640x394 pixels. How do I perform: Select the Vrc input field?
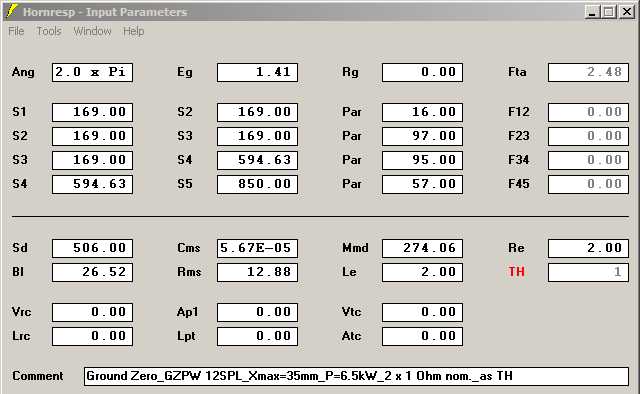pyautogui.click(x=92, y=312)
